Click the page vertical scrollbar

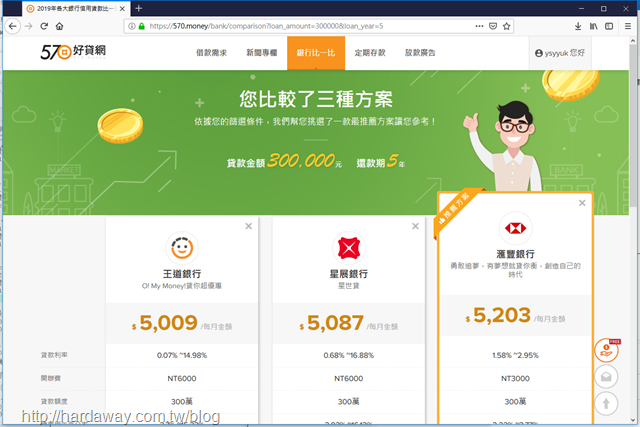(x=633, y=127)
